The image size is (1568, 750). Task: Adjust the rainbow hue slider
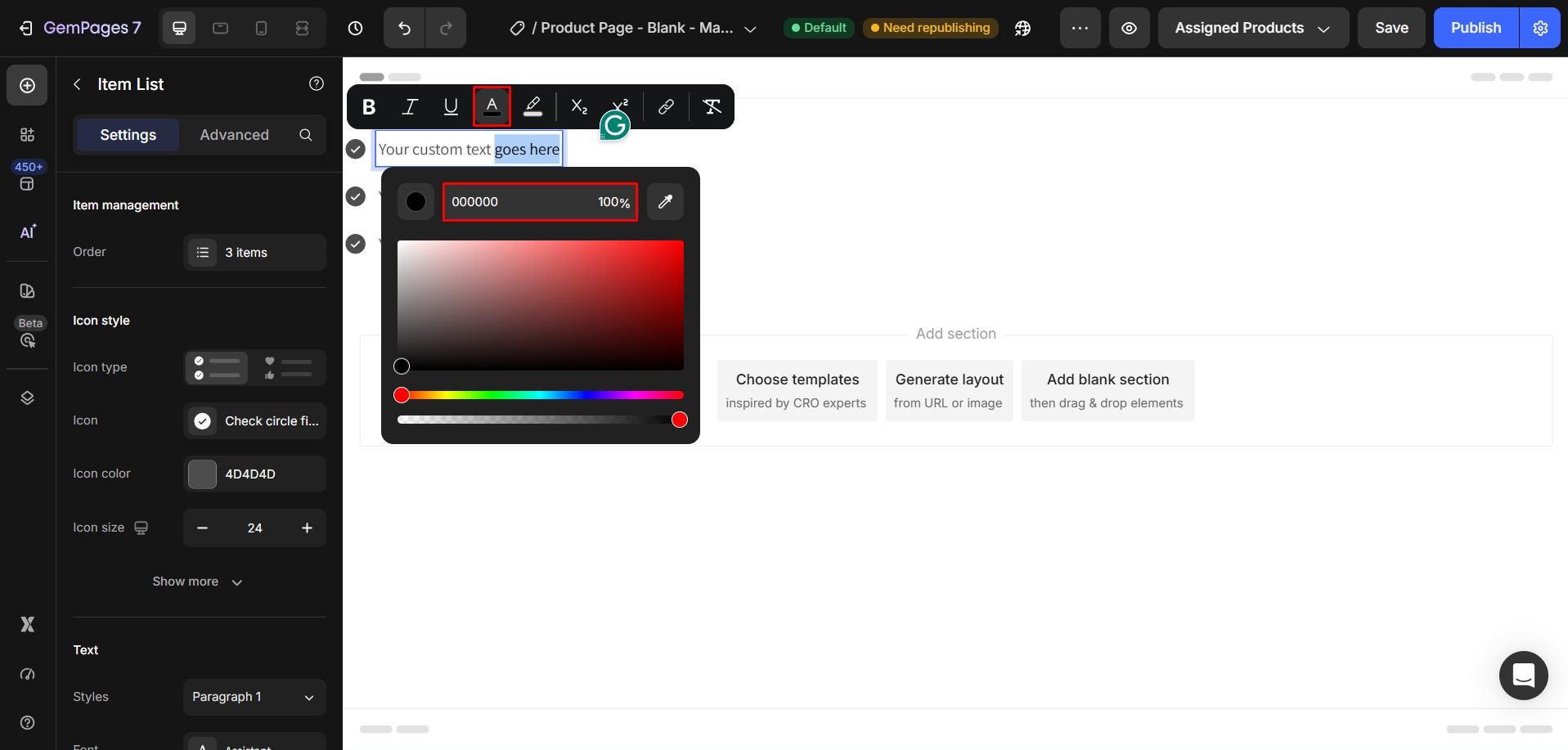click(540, 395)
